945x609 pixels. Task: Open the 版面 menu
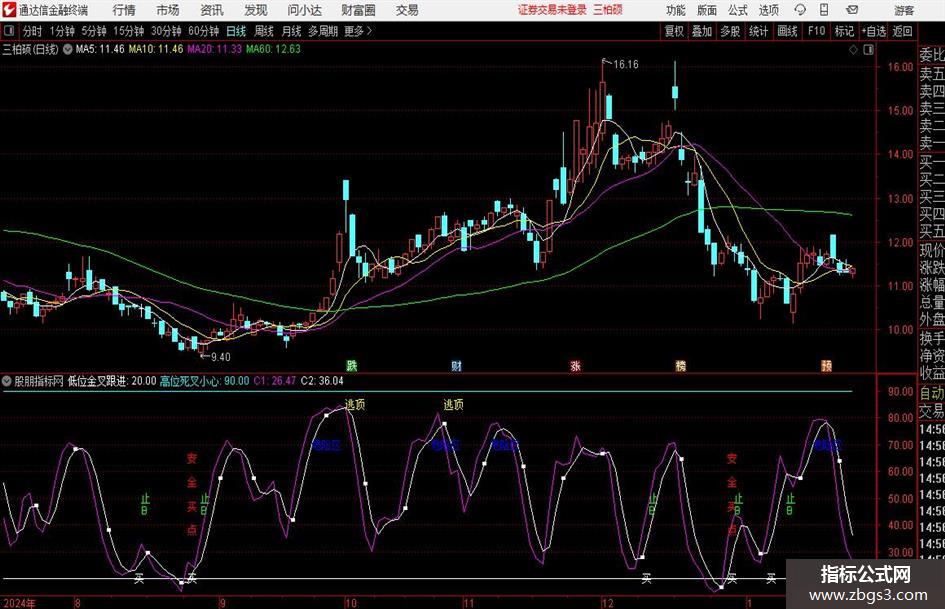(x=706, y=10)
